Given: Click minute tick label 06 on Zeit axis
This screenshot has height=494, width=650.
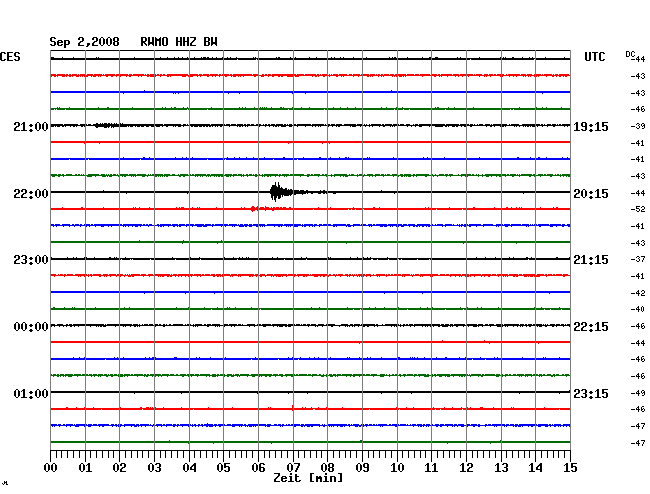Looking at the screenshot, I should click(258, 468).
